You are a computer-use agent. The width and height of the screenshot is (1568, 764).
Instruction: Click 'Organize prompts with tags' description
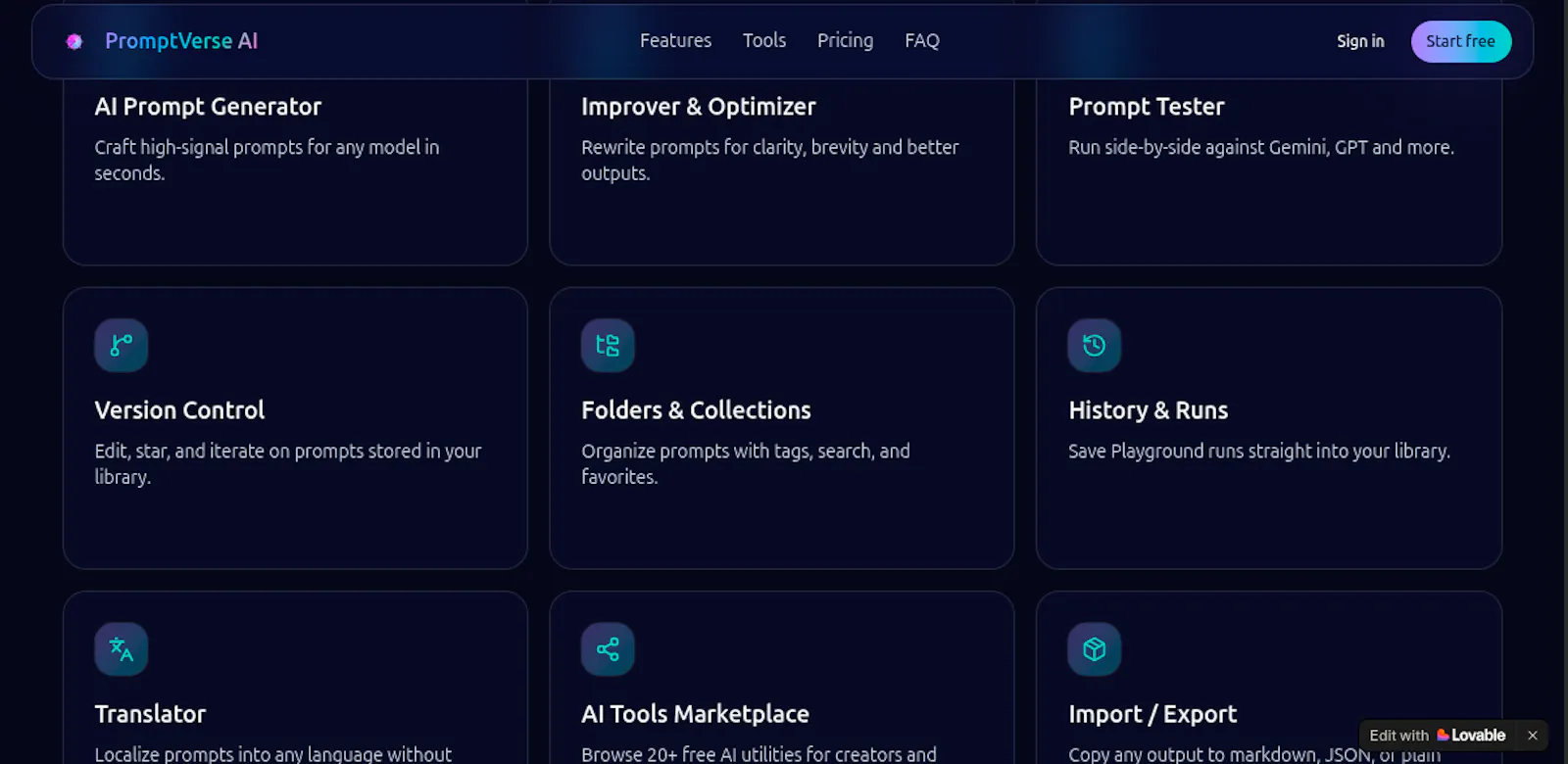pos(746,463)
